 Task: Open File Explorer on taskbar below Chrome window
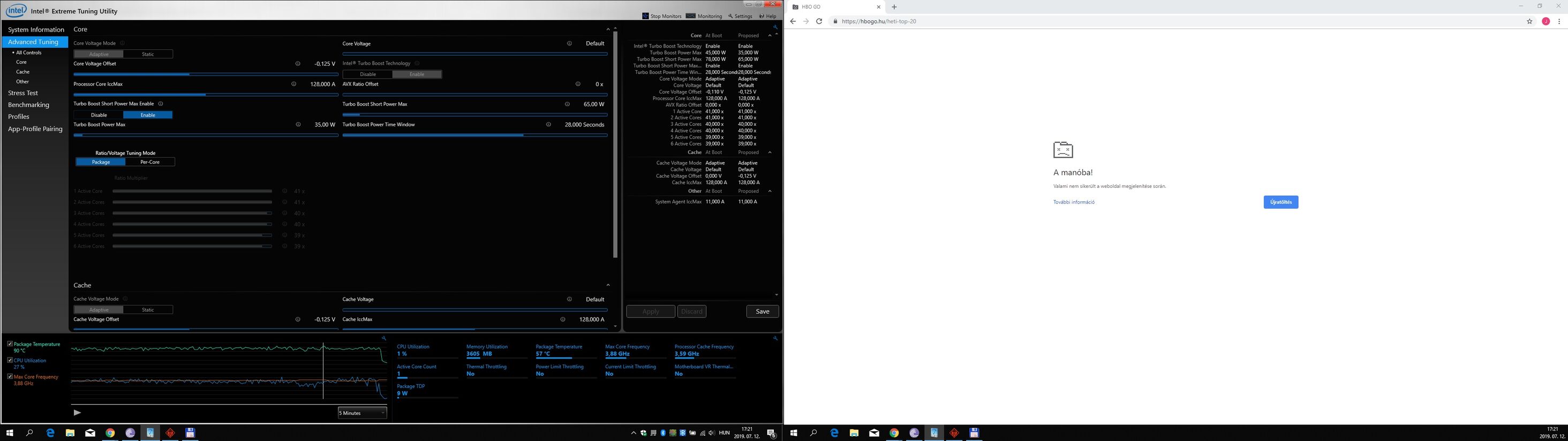[x=854, y=433]
